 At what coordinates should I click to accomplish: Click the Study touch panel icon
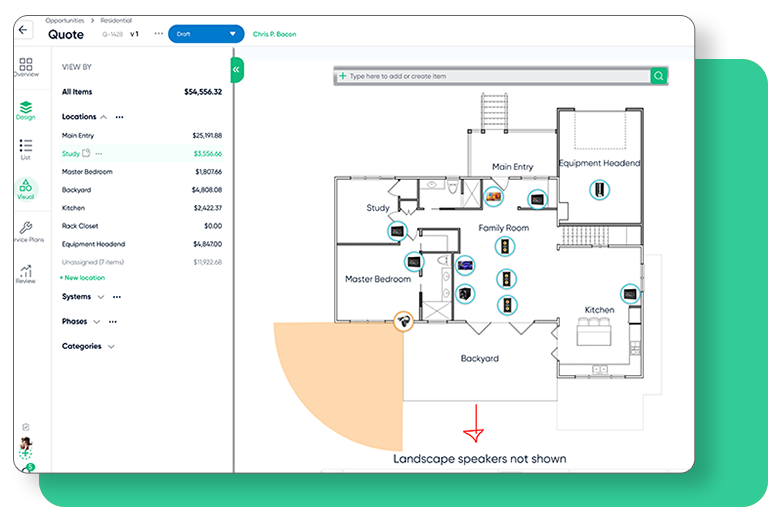tap(397, 231)
